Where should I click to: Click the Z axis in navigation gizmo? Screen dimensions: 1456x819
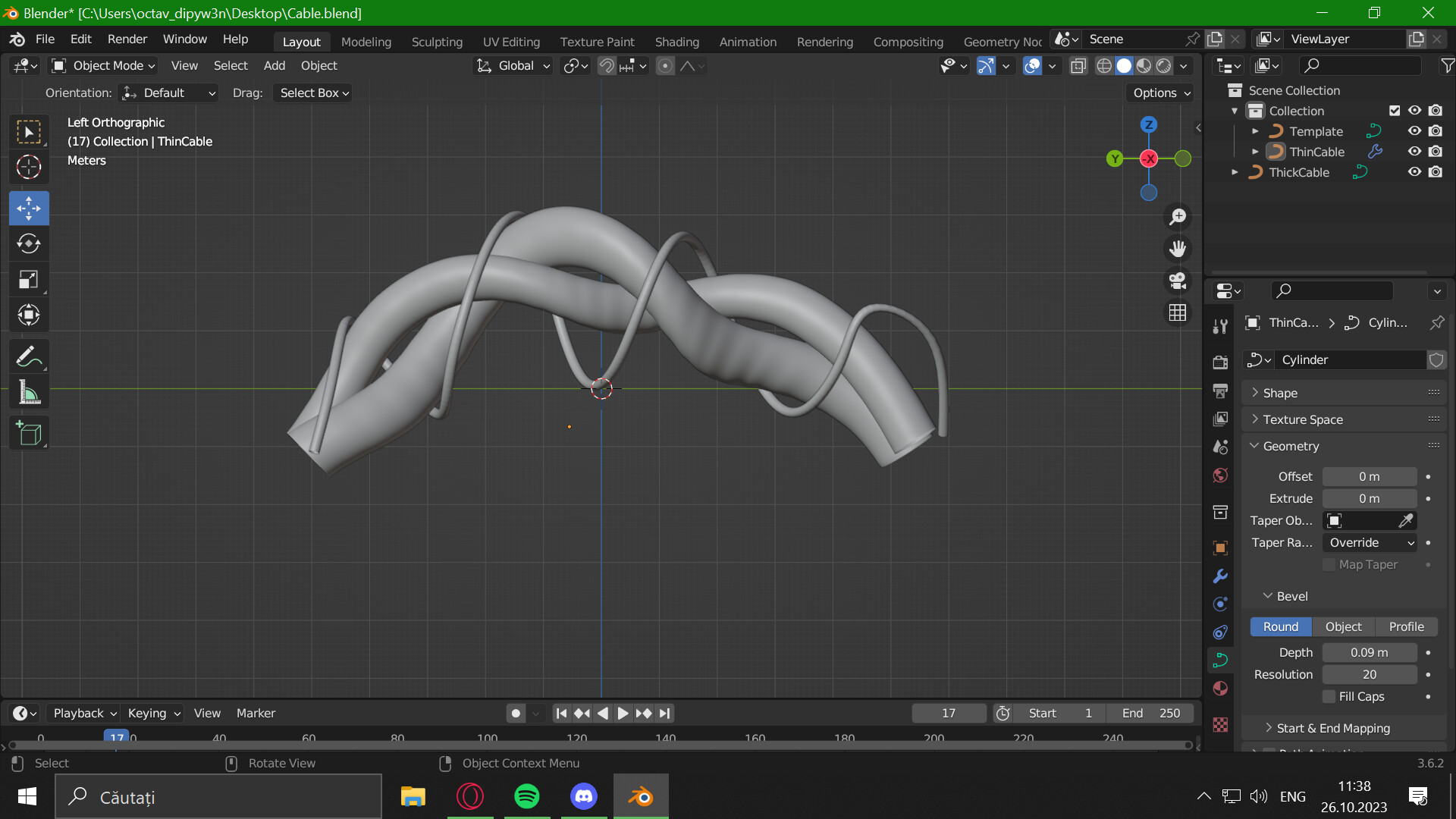pos(1149,124)
